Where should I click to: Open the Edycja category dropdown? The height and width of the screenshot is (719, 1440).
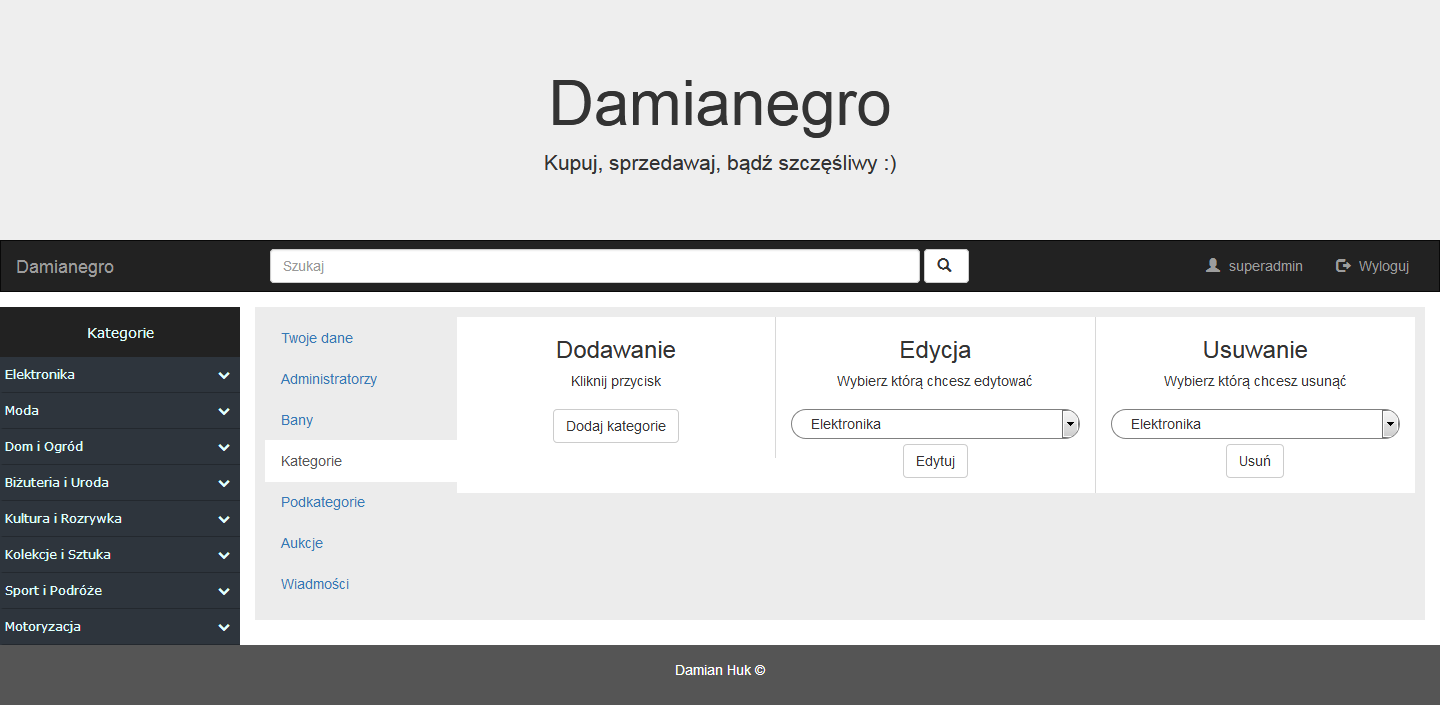coord(1070,423)
